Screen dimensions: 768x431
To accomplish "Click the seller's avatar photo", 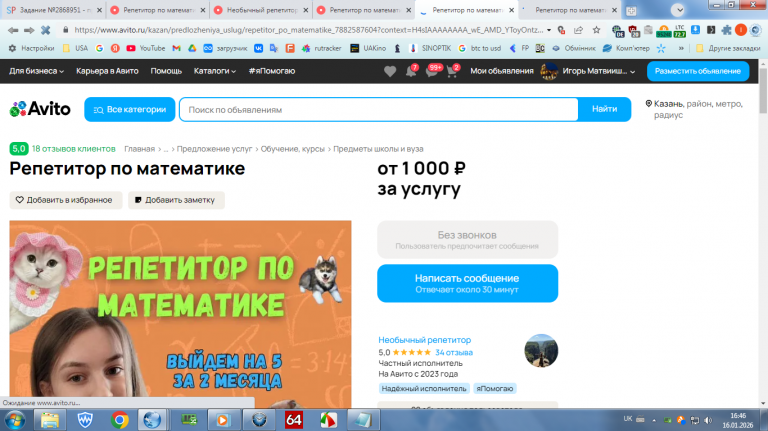I will point(541,351).
